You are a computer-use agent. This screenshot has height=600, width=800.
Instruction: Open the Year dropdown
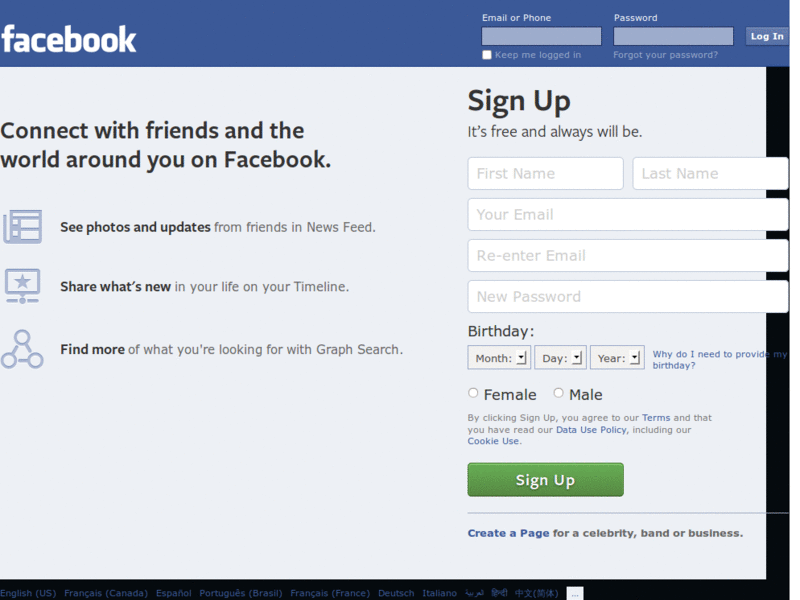pos(617,358)
